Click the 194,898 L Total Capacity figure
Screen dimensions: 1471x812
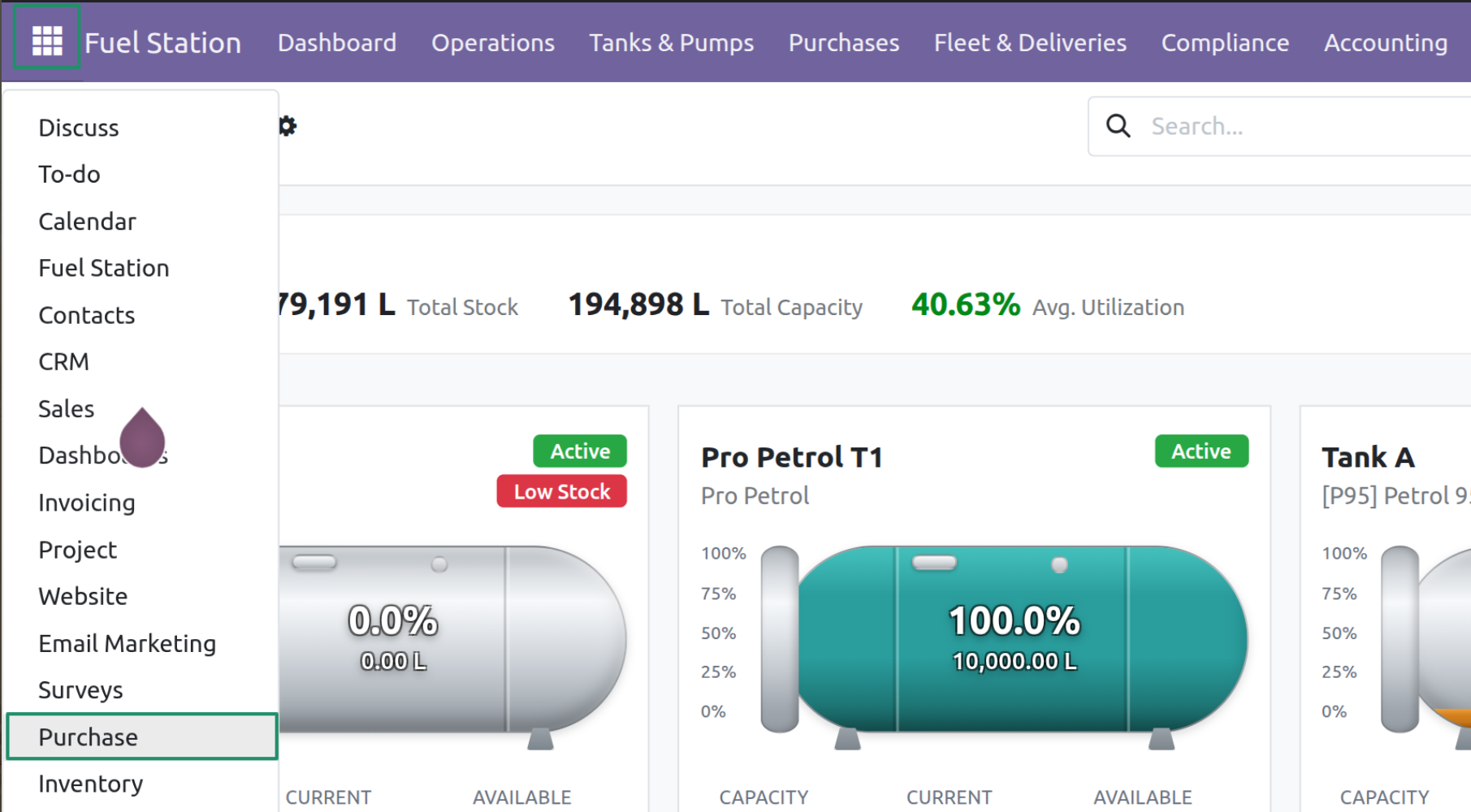tap(715, 305)
